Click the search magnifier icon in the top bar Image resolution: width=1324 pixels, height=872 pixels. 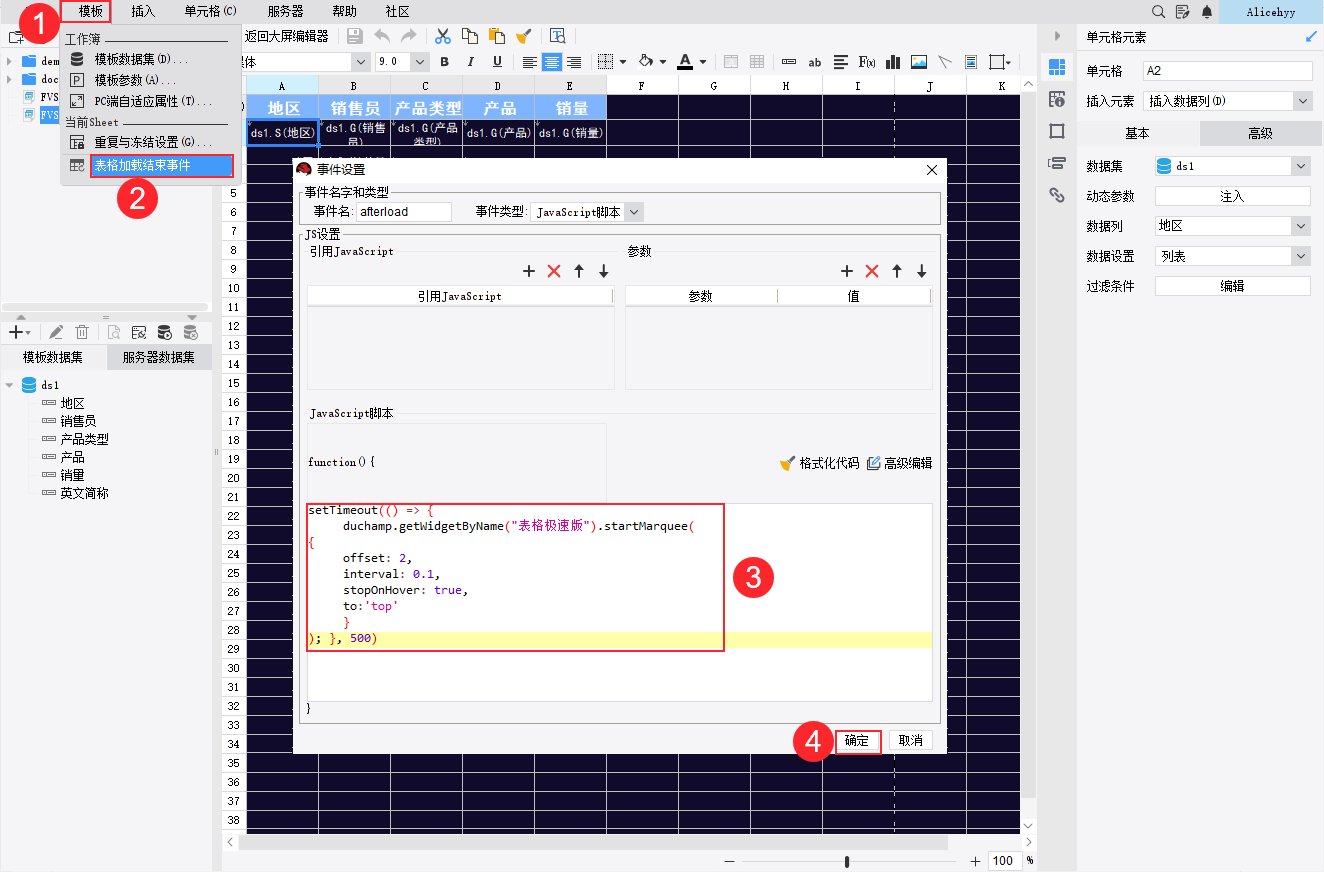coord(1159,12)
